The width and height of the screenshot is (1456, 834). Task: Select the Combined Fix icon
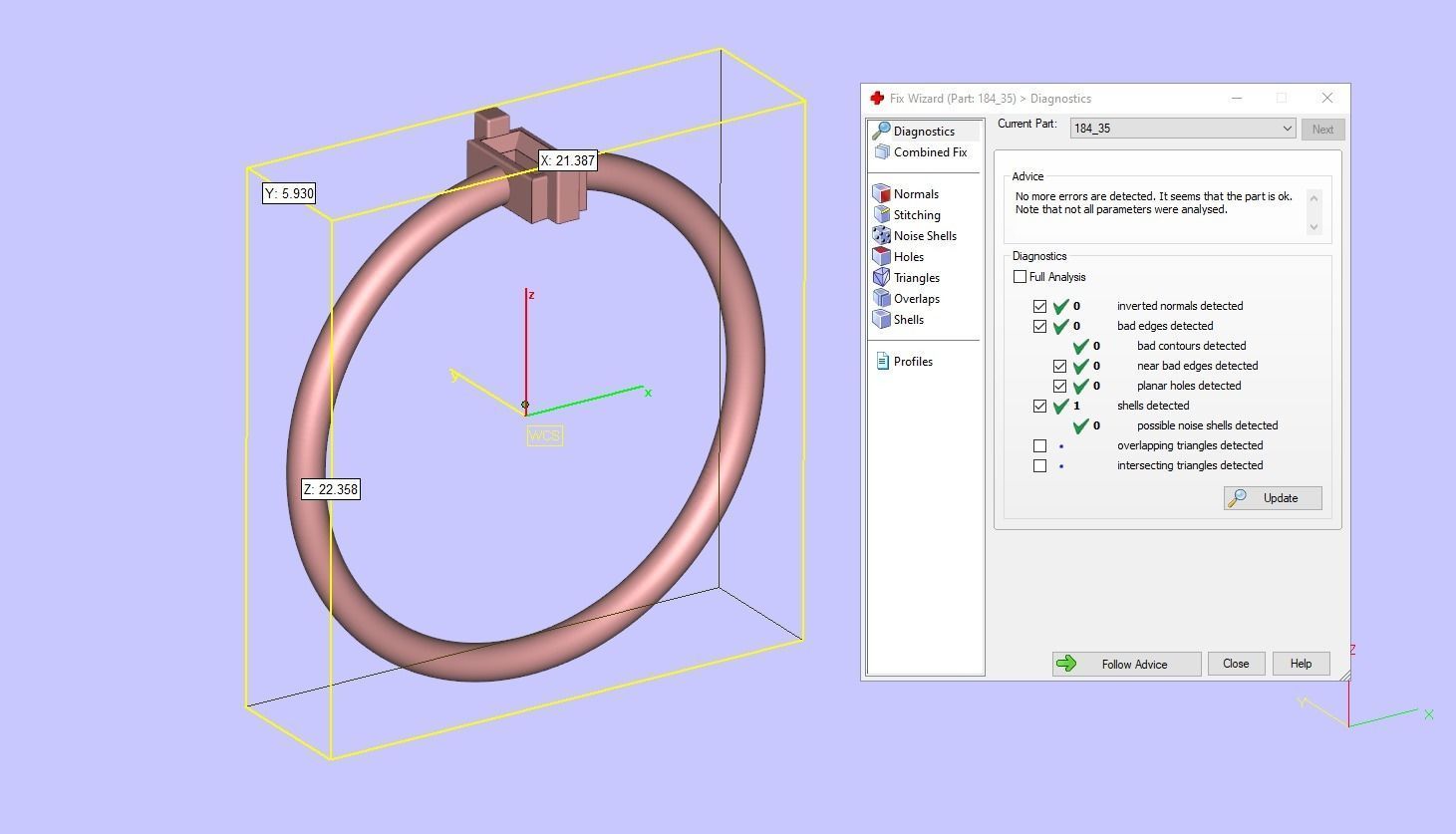coord(882,152)
